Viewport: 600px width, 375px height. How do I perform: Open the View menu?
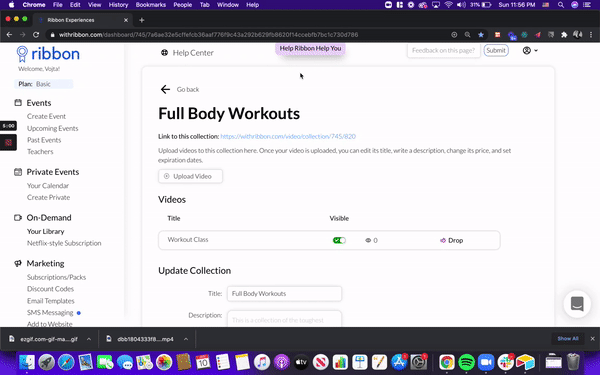click(x=94, y=5)
